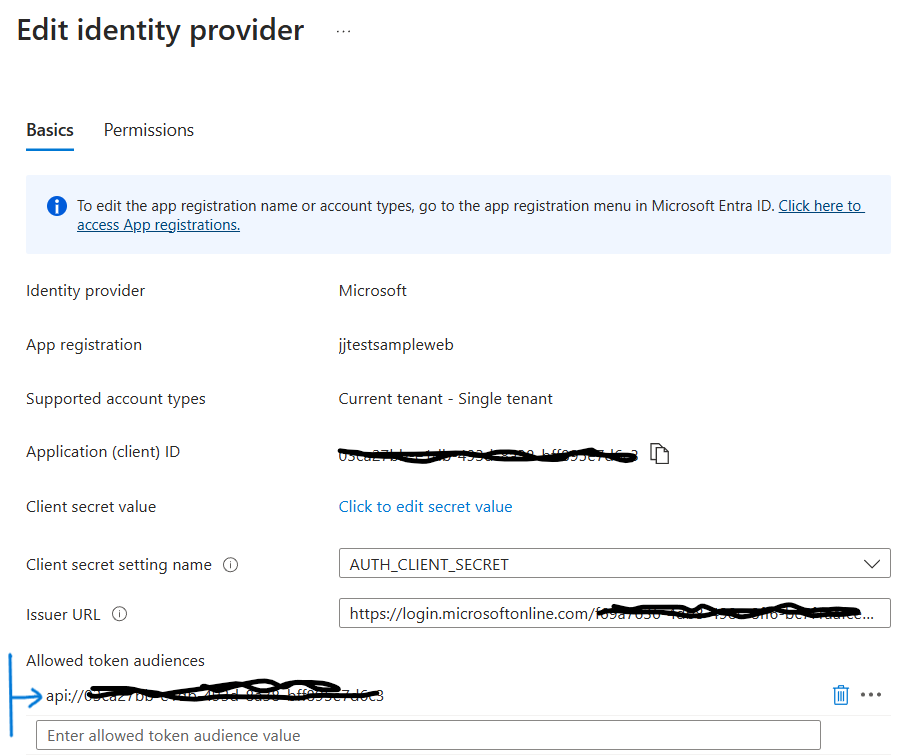Focus the allowed token audience input box

tap(428, 735)
